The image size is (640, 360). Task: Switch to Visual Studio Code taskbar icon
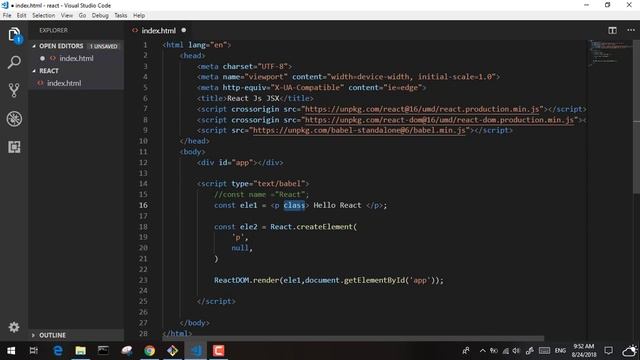click(x=196, y=351)
